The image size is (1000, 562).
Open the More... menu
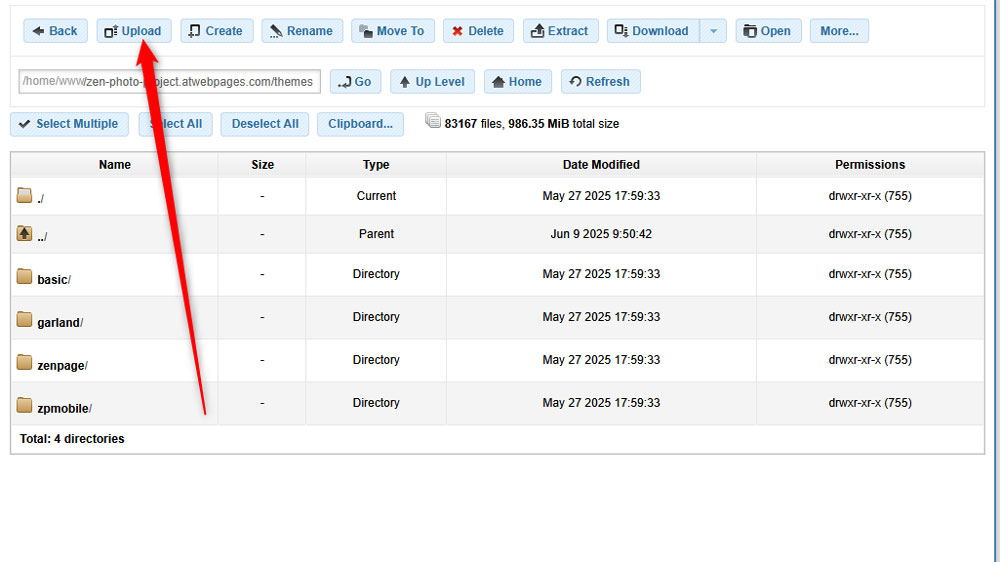839,31
